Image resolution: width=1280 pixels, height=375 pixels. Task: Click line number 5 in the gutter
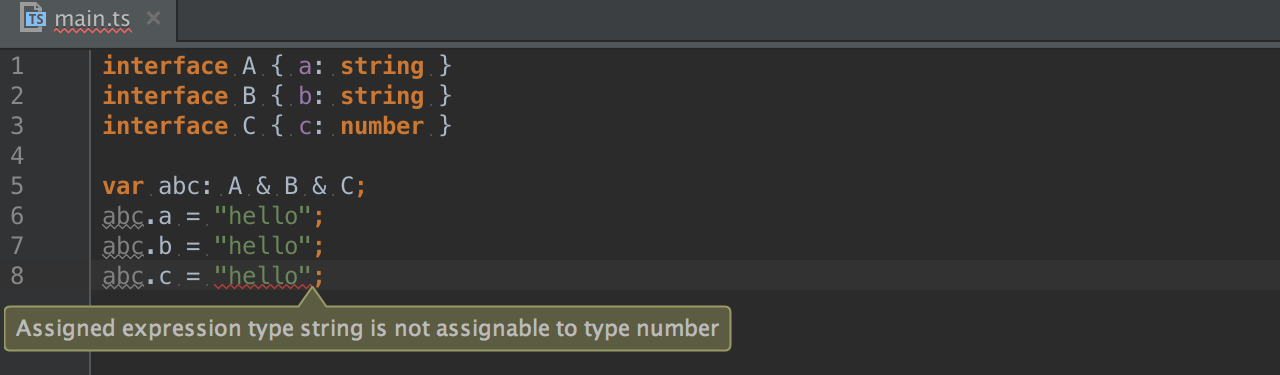tap(17, 187)
